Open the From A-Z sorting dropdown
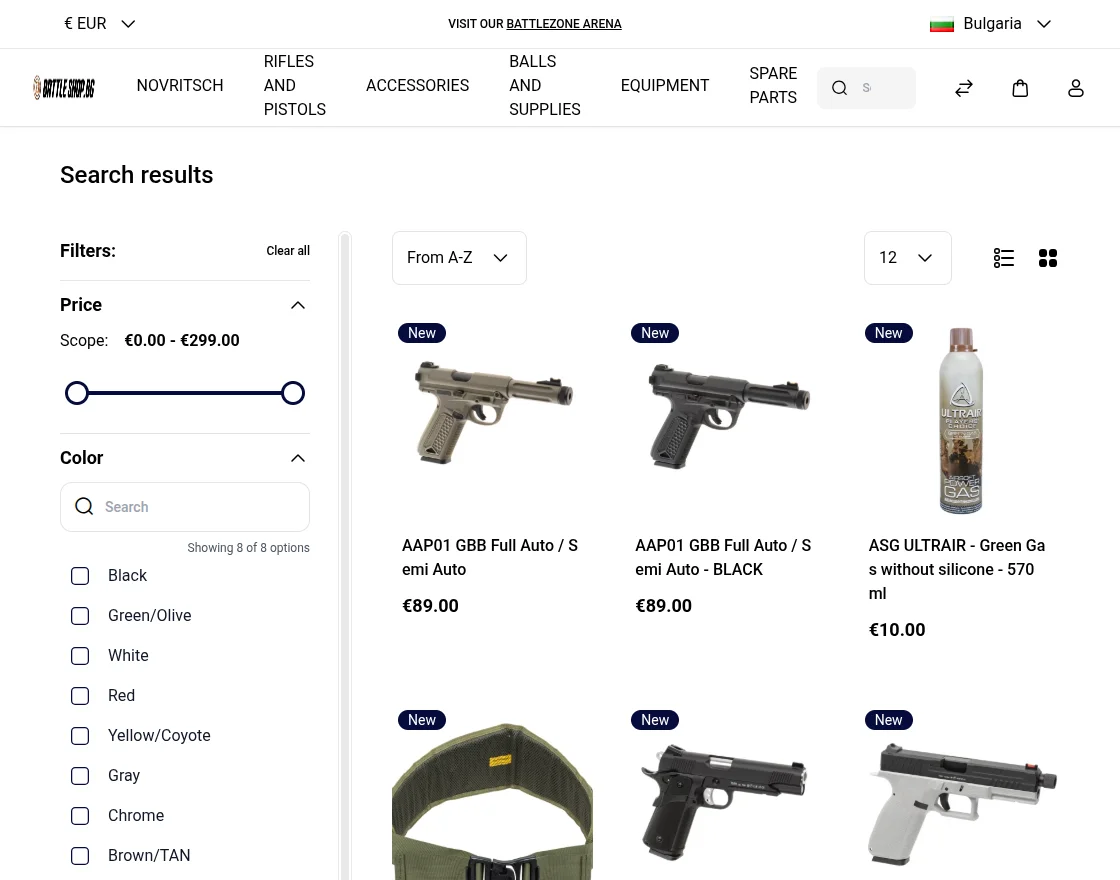The height and width of the screenshot is (880, 1120). tap(459, 257)
